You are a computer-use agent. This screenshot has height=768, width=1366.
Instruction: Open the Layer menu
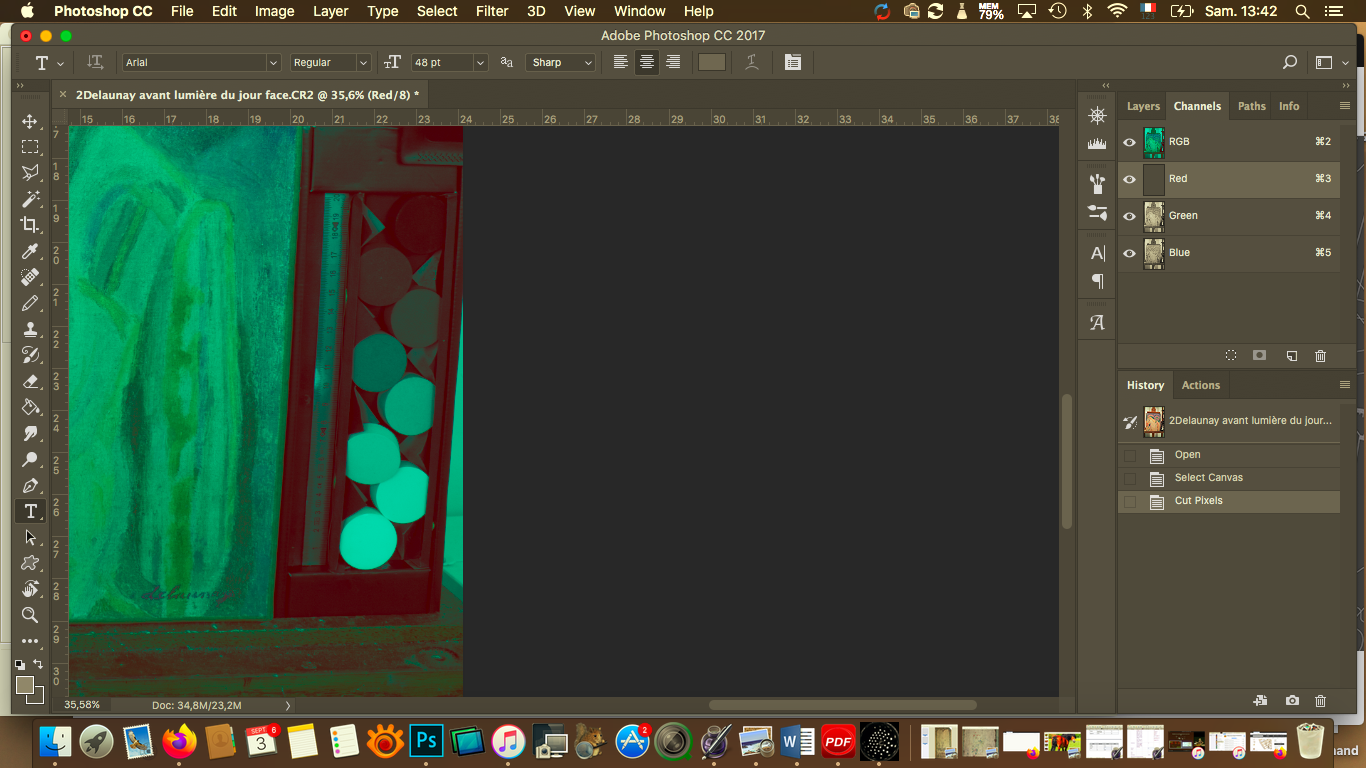coord(331,11)
